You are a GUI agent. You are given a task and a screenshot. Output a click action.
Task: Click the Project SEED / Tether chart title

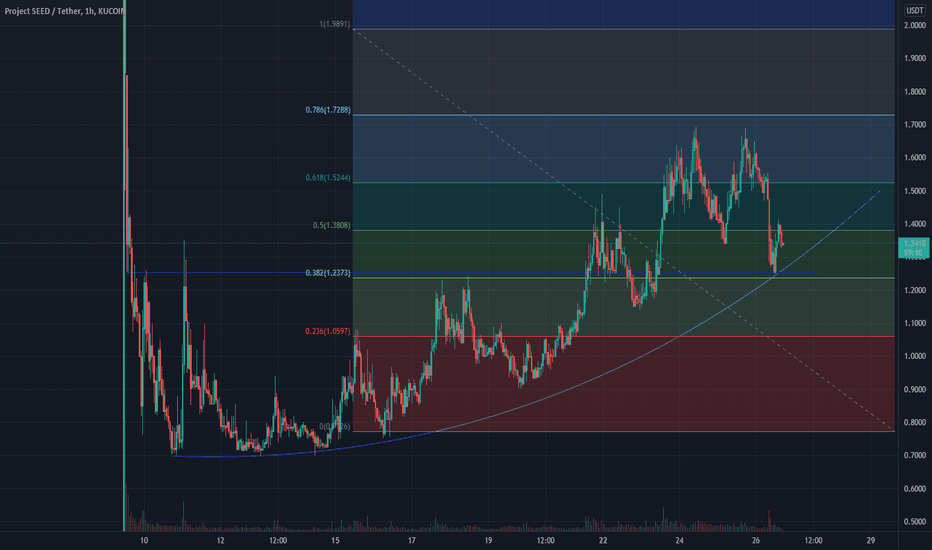(64, 11)
